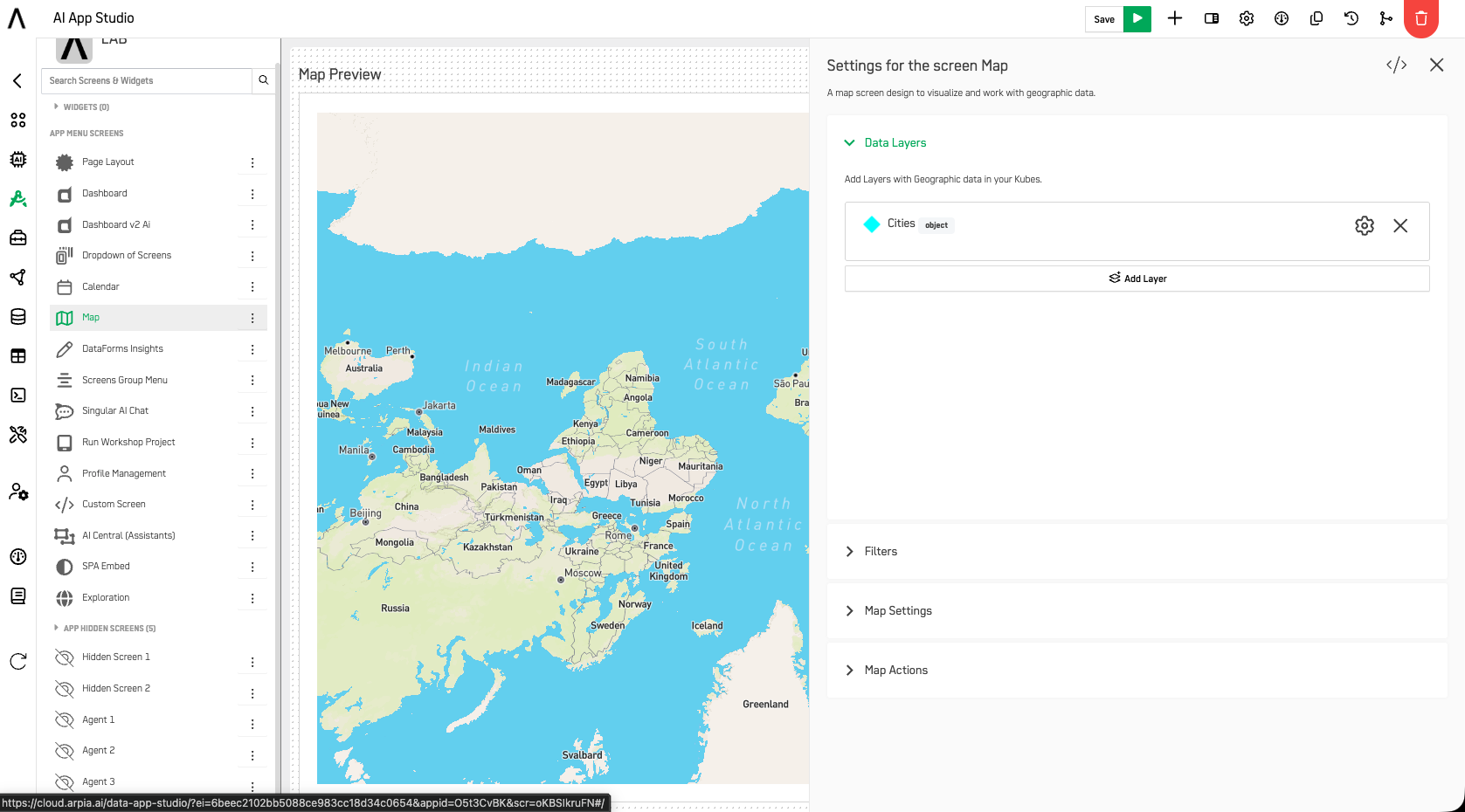The image size is (1465, 812).
Task: Open the share nodes icon in sidebar
Action: (x=17, y=277)
